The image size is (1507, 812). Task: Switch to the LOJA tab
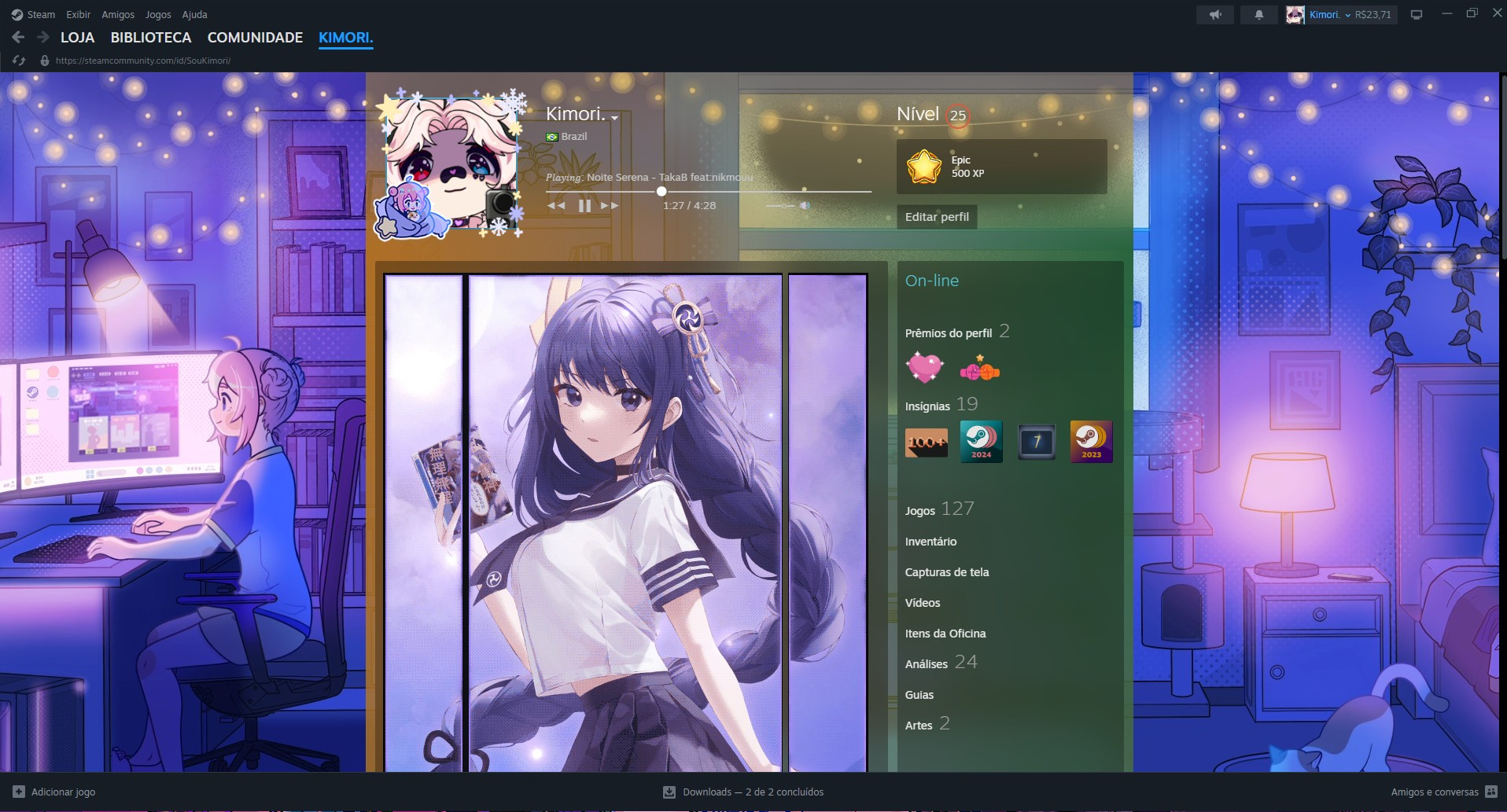click(x=77, y=37)
